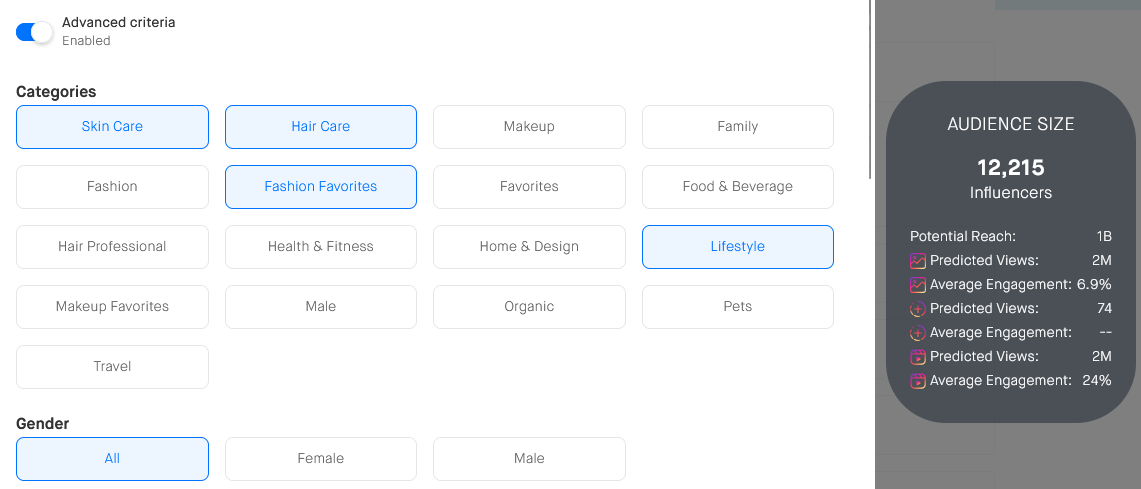The height and width of the screenshot is (489, 1141).
Task: Disable the Advanced criteria switch
Action: (x=34, y=32)
